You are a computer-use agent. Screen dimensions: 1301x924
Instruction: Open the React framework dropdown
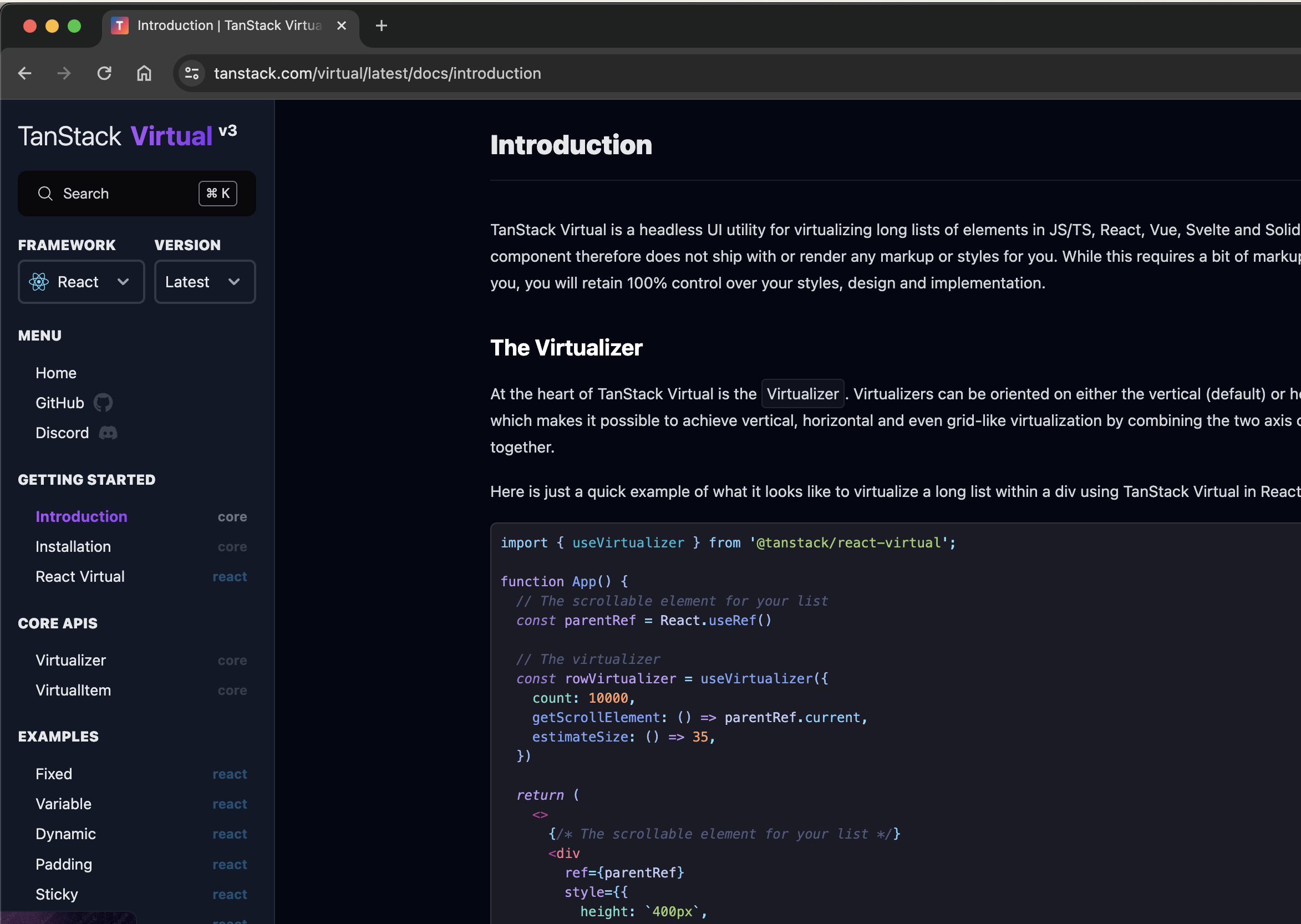point(82,282)
